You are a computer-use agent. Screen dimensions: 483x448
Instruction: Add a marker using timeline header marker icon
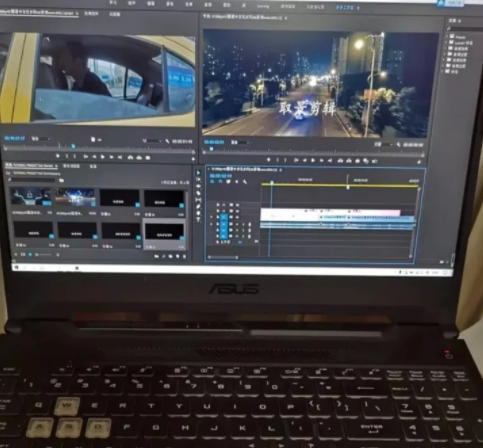click(x=237, y=182)
